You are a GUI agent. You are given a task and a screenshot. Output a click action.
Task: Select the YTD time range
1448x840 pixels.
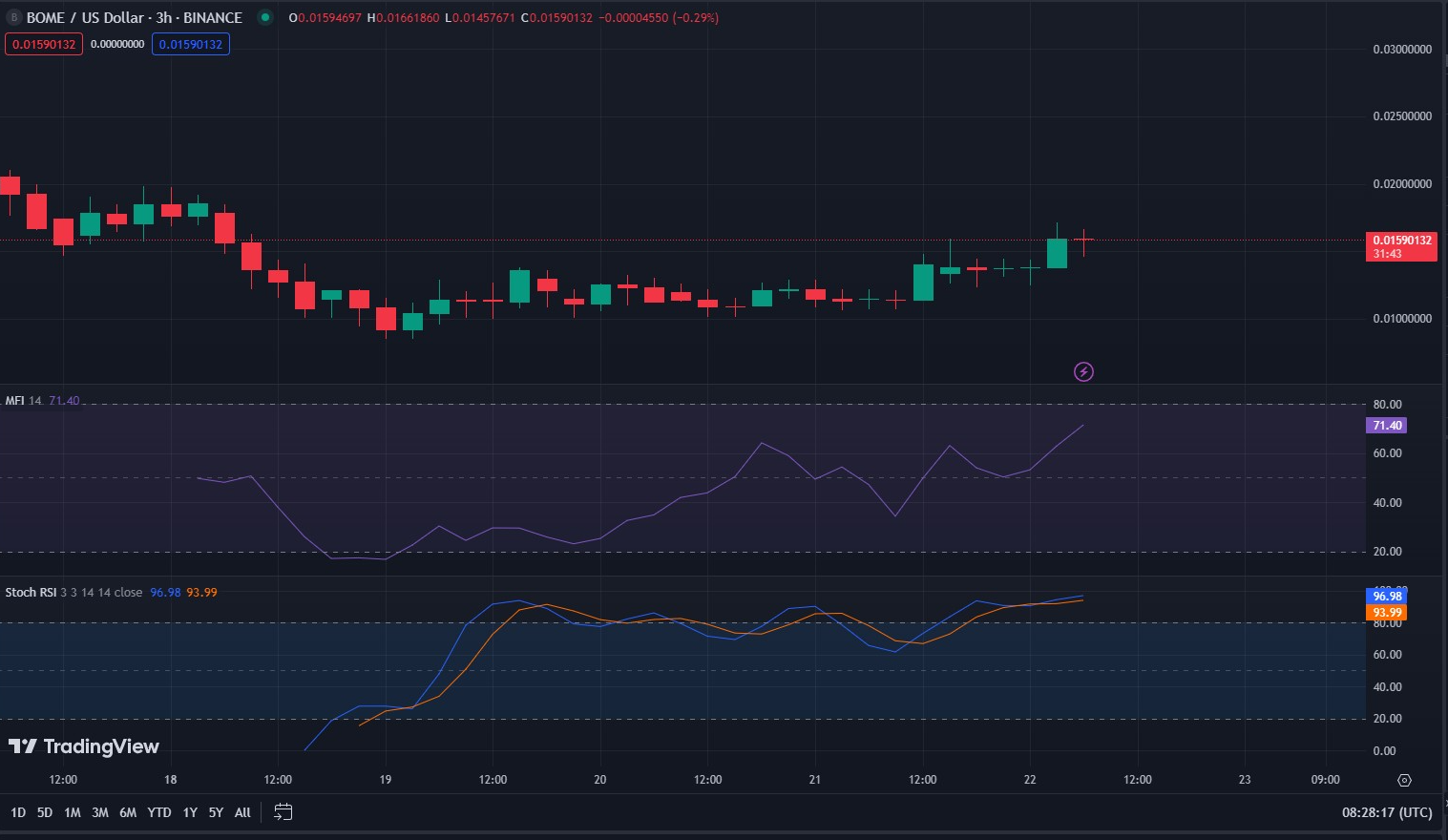[159, 812]
